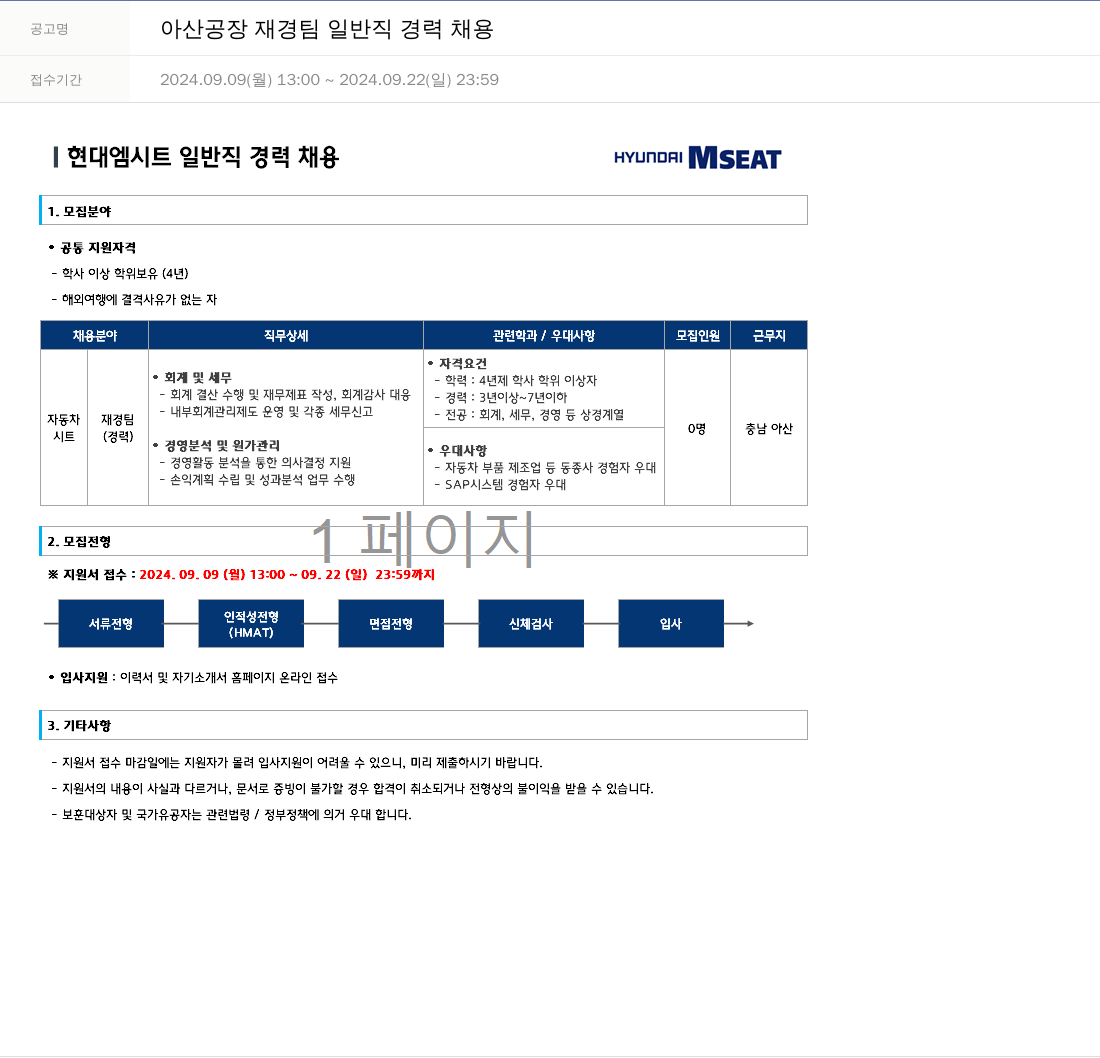Click the line '전공 : 회계, 세무, 경영 등 상경계열'

[x=535, y=415]
